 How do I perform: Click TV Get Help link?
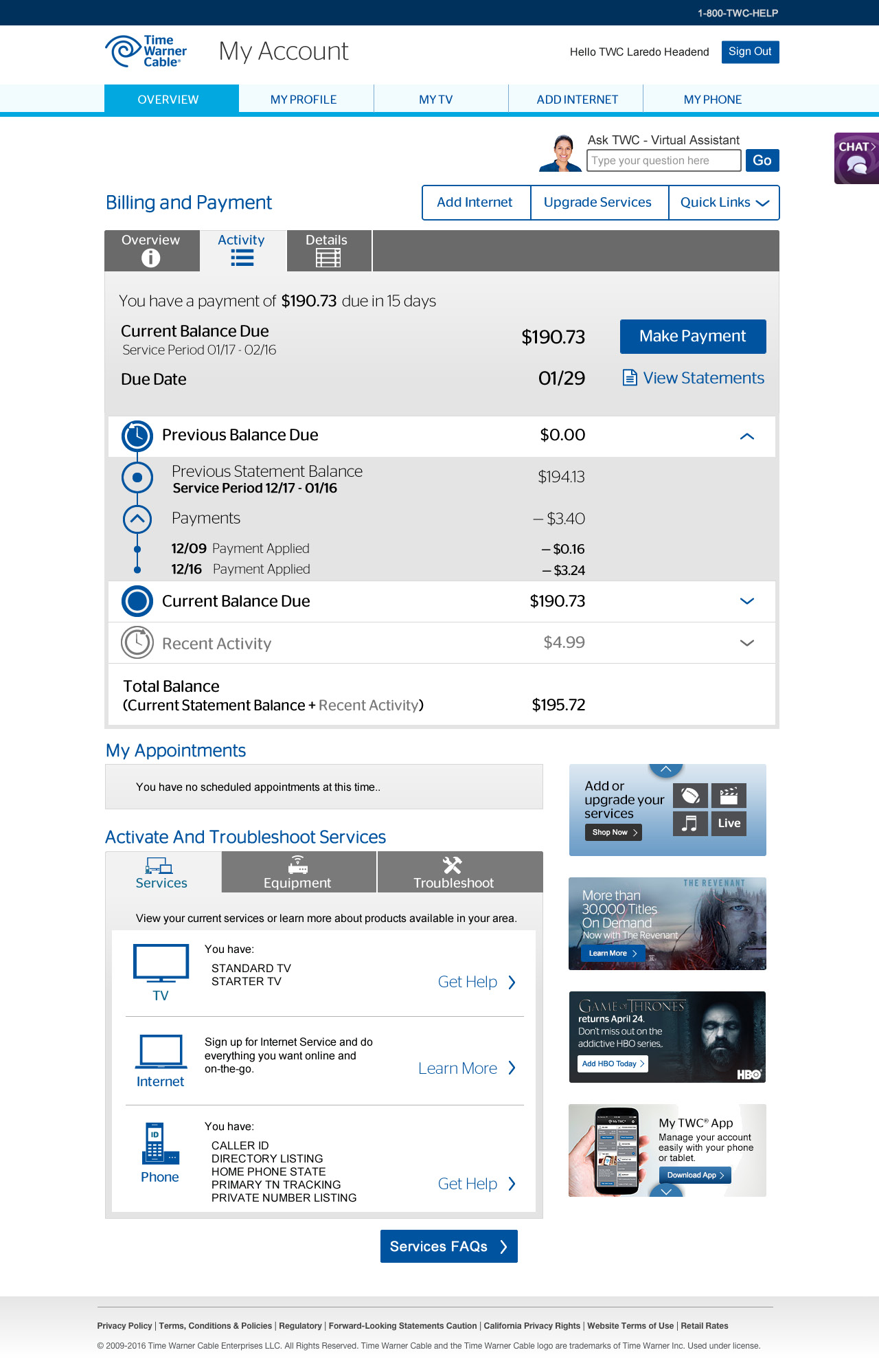coord(468,982)
